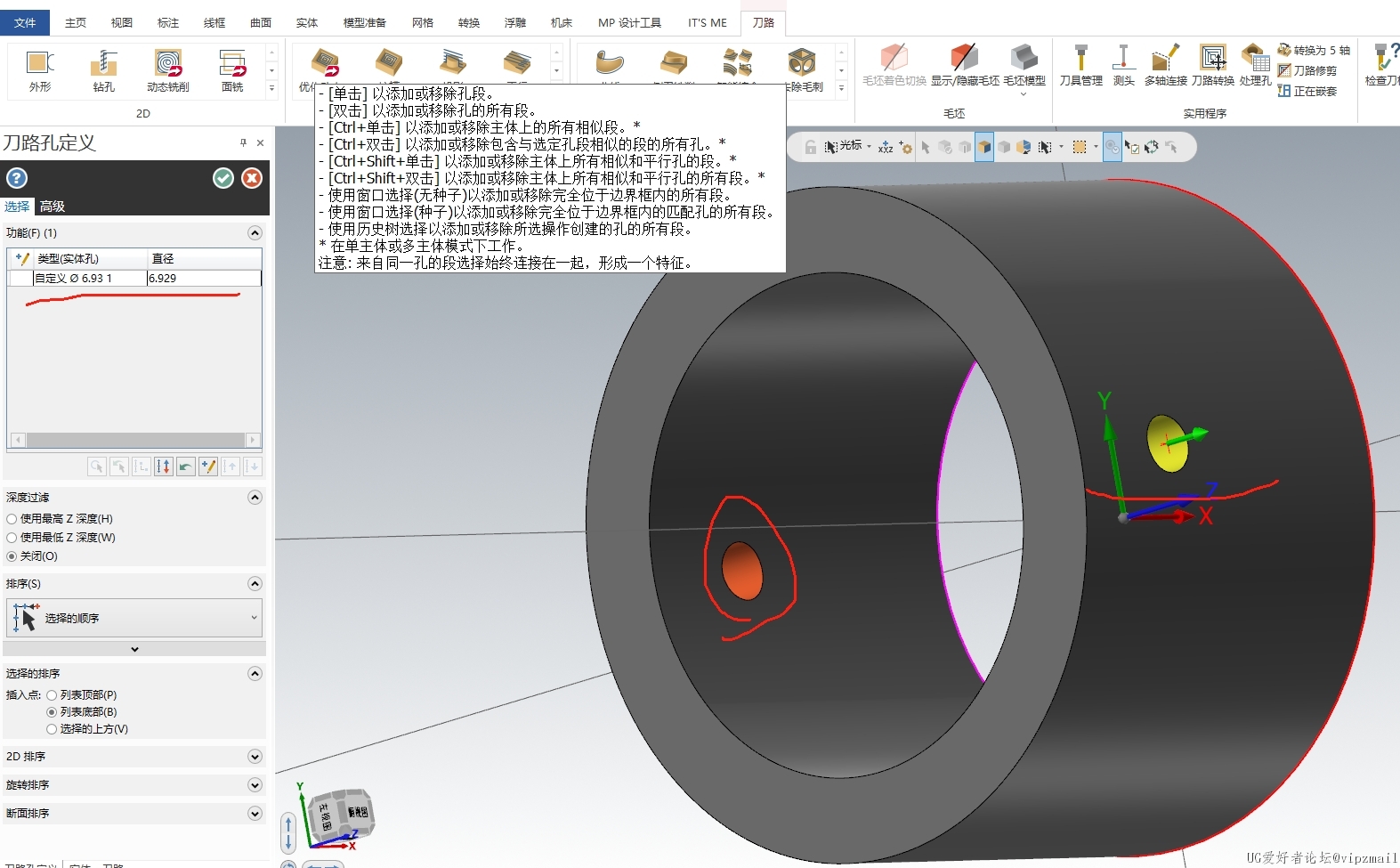Viewport: 1400px width, 868px height.
Task: Toggle the highlighted solid body selection cube
Action: pyautogui.click(x=984, y=147)
